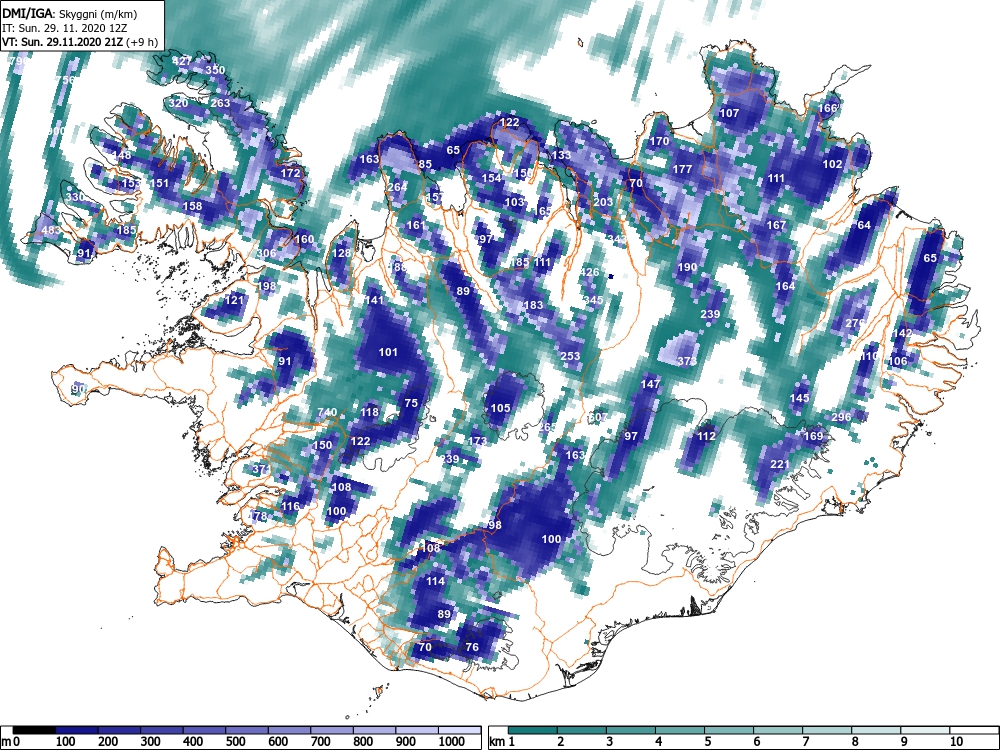Click the visibility value 306 on the map
This screenshot has height=750, width=1000.
(266, 253)
